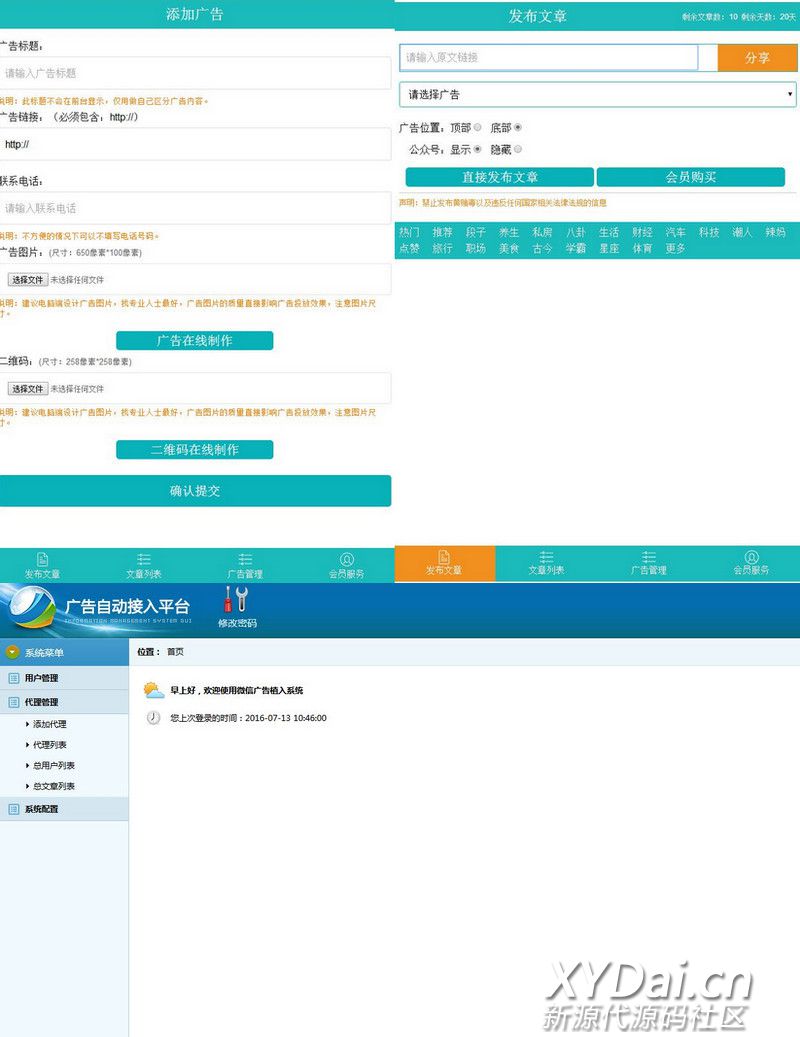
Task: Open 会员服务 icon under 确认提交 button
Action: tap(346, 560)
